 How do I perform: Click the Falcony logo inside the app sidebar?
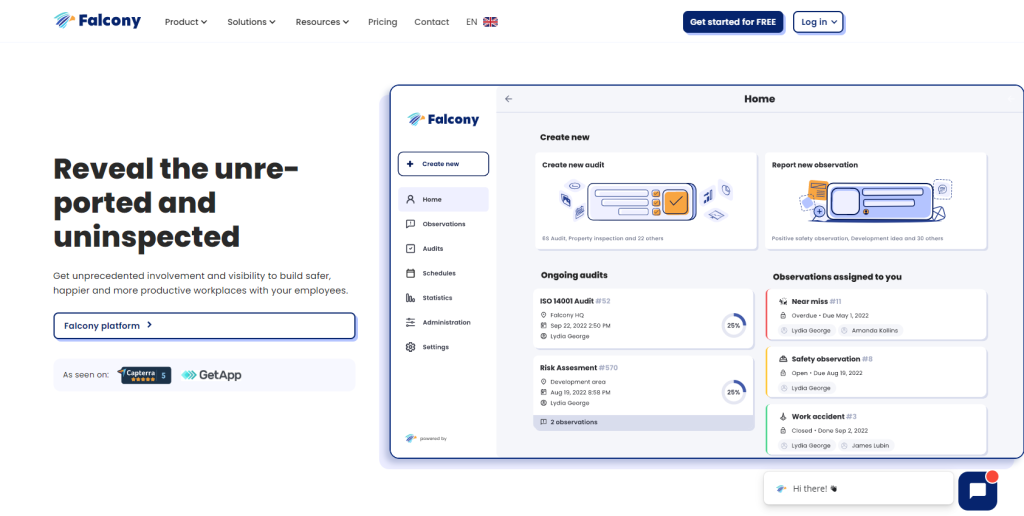click(x=443, y=120)
